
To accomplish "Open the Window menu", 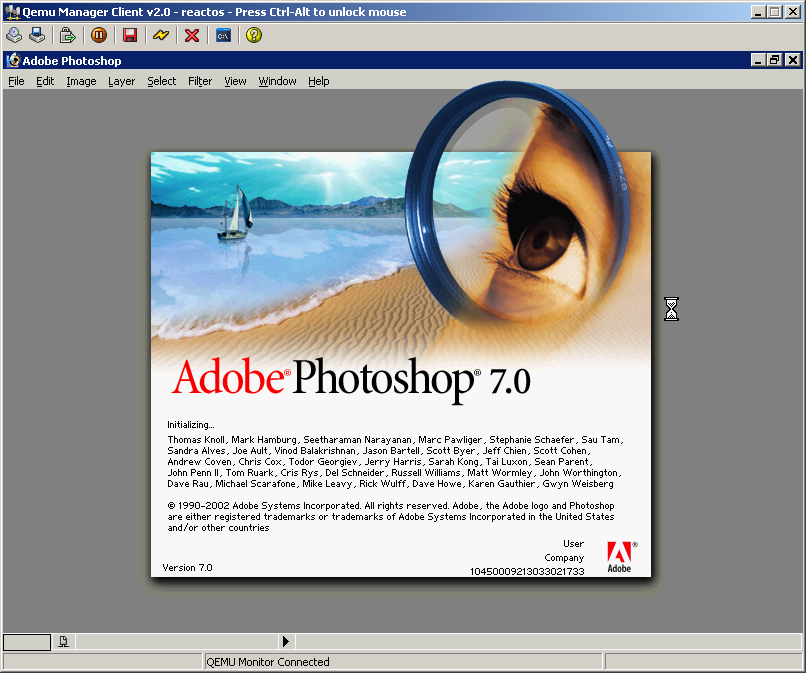I will pyautogui.click(x=277, y=81).
